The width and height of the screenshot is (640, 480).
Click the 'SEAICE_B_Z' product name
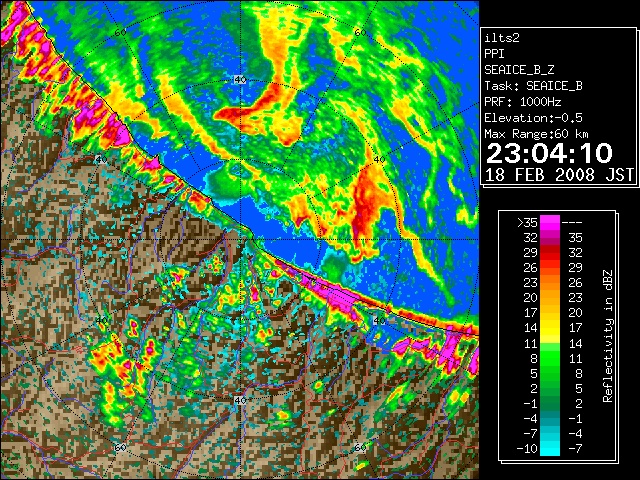[519, 70]
